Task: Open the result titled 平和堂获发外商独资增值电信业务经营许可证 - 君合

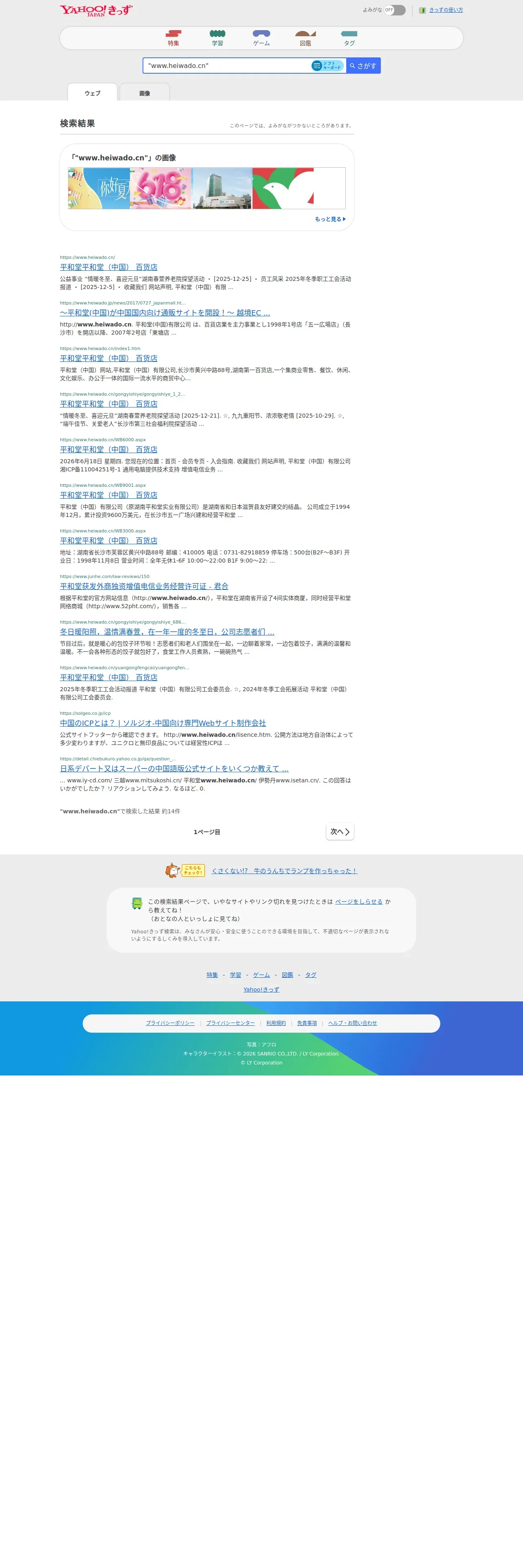Action: point(144,586)
